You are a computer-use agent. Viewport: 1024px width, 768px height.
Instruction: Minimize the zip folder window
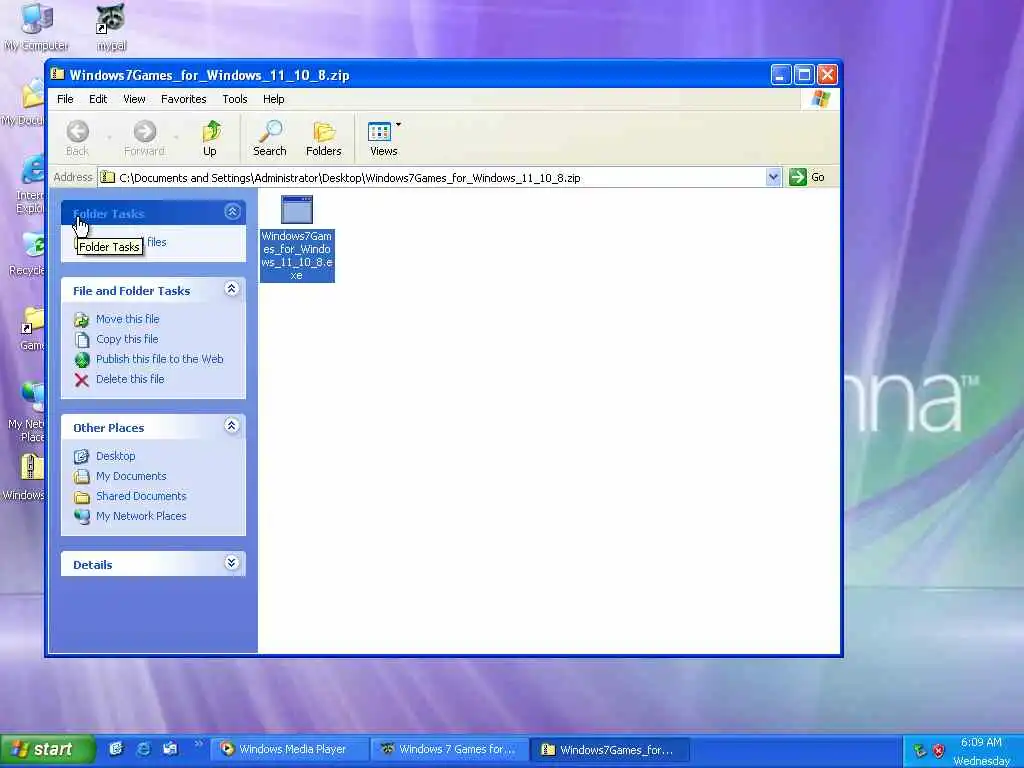pyautogui.click(x=780, y=74)
